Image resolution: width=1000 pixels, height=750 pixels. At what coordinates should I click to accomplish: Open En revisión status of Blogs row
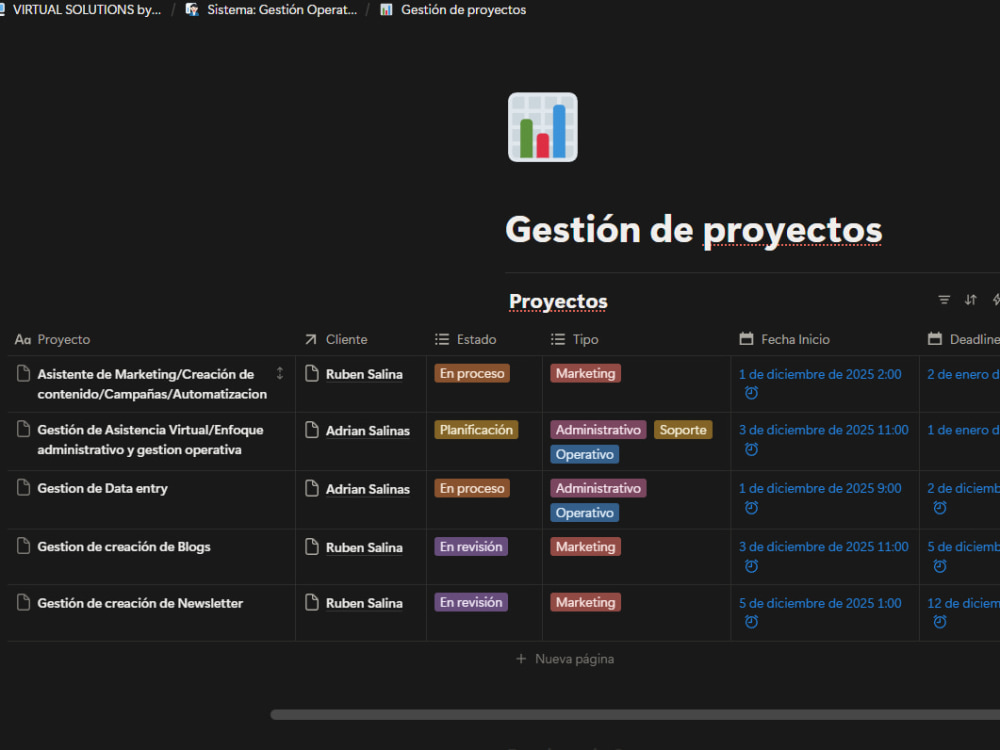(471, 547)
